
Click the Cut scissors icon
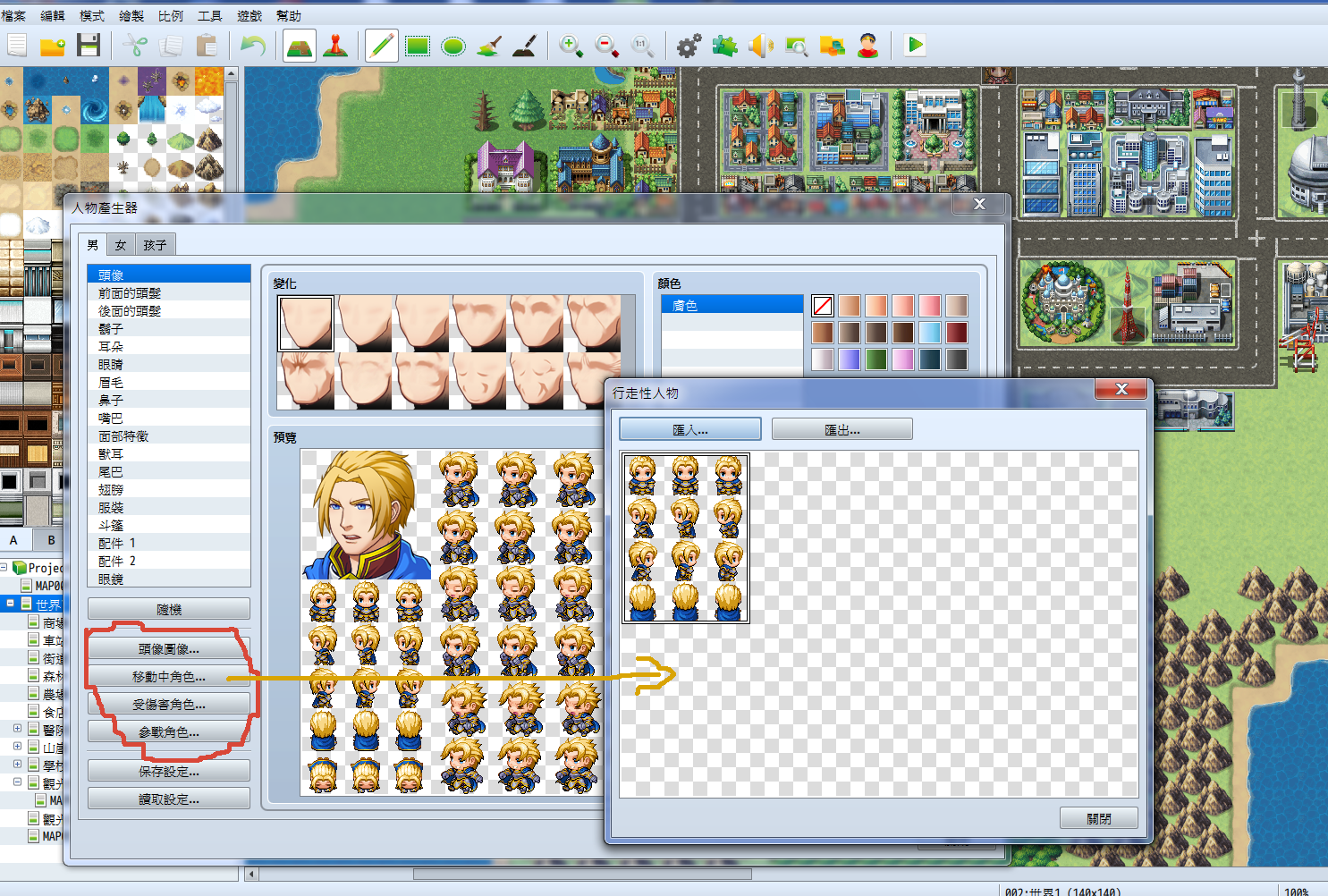tap(135, 45)
